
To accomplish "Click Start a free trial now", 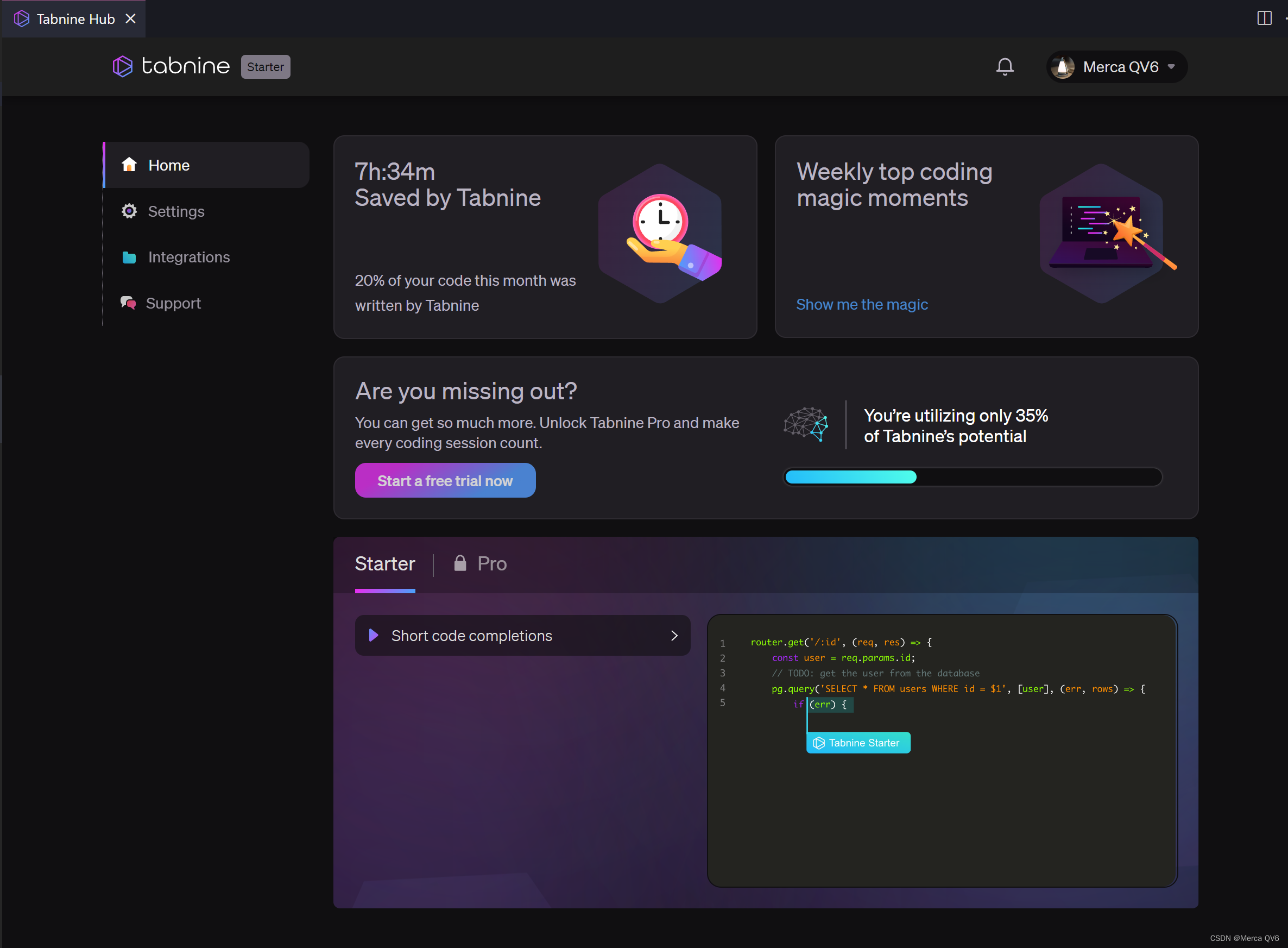I will [445, 481].
